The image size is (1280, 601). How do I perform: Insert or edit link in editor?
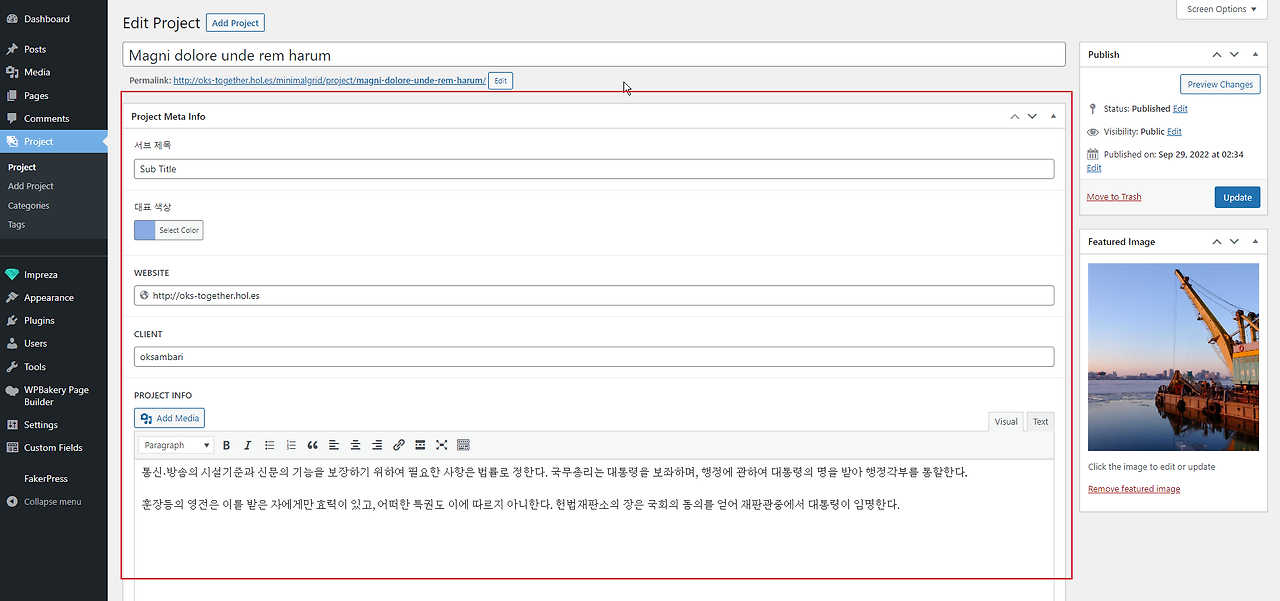pos(399,445)
